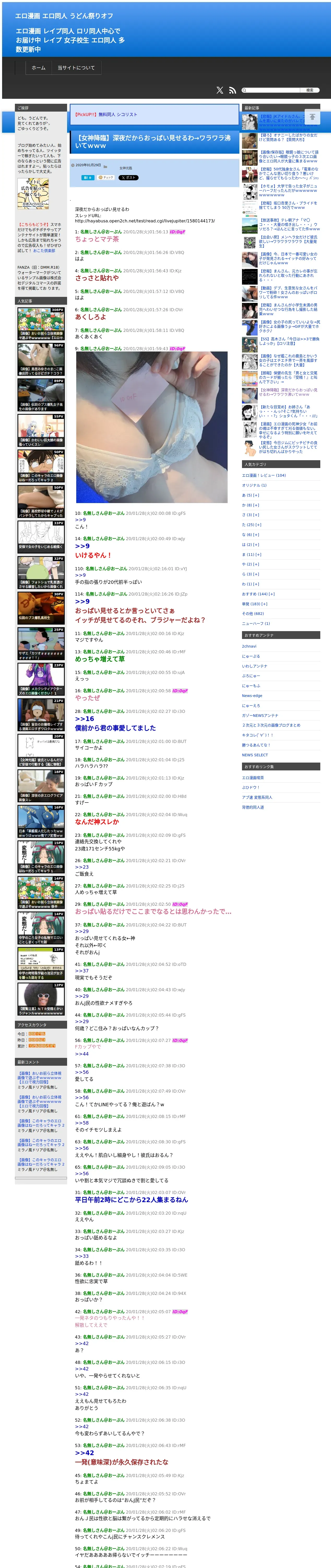Click the X ポスト share button

[x=128, y=178]
